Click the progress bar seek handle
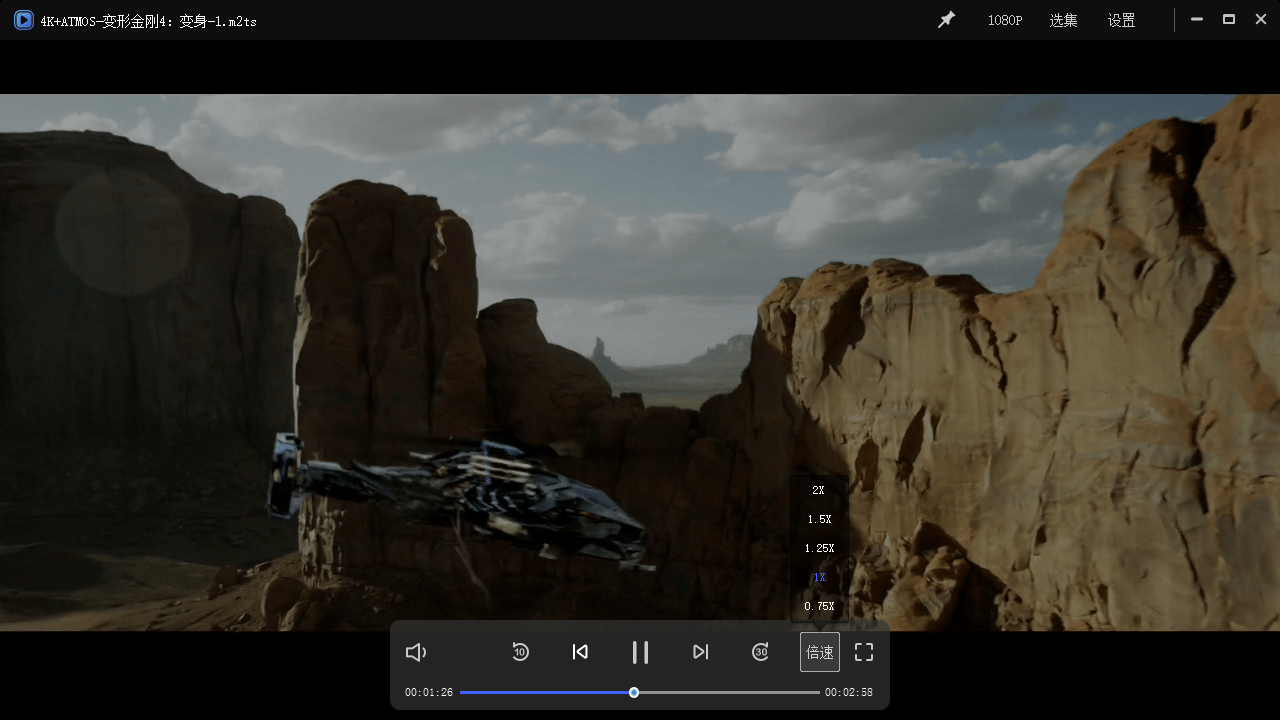Image resolution: width=1280 pixels, height=720 pixels. [x=634, y=692]
